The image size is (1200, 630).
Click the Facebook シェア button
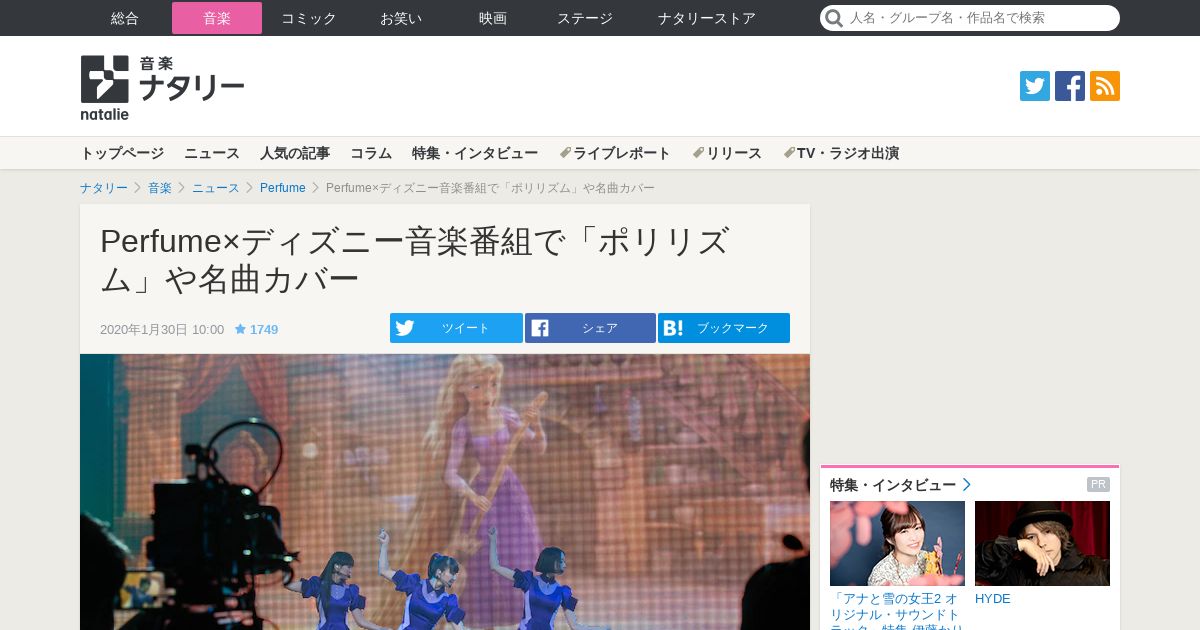tap(590, 328)
